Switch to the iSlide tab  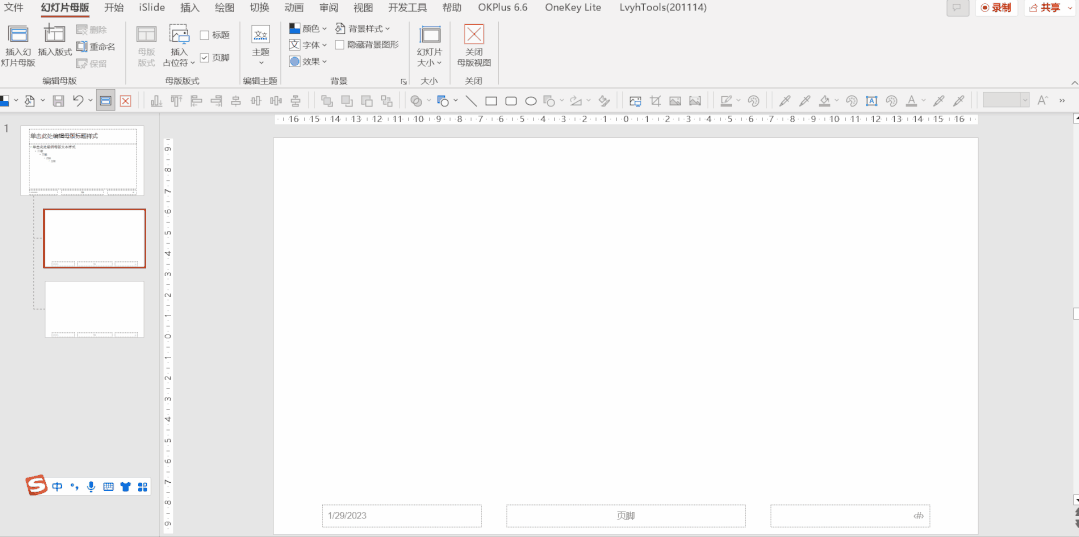tap(152, 8)
